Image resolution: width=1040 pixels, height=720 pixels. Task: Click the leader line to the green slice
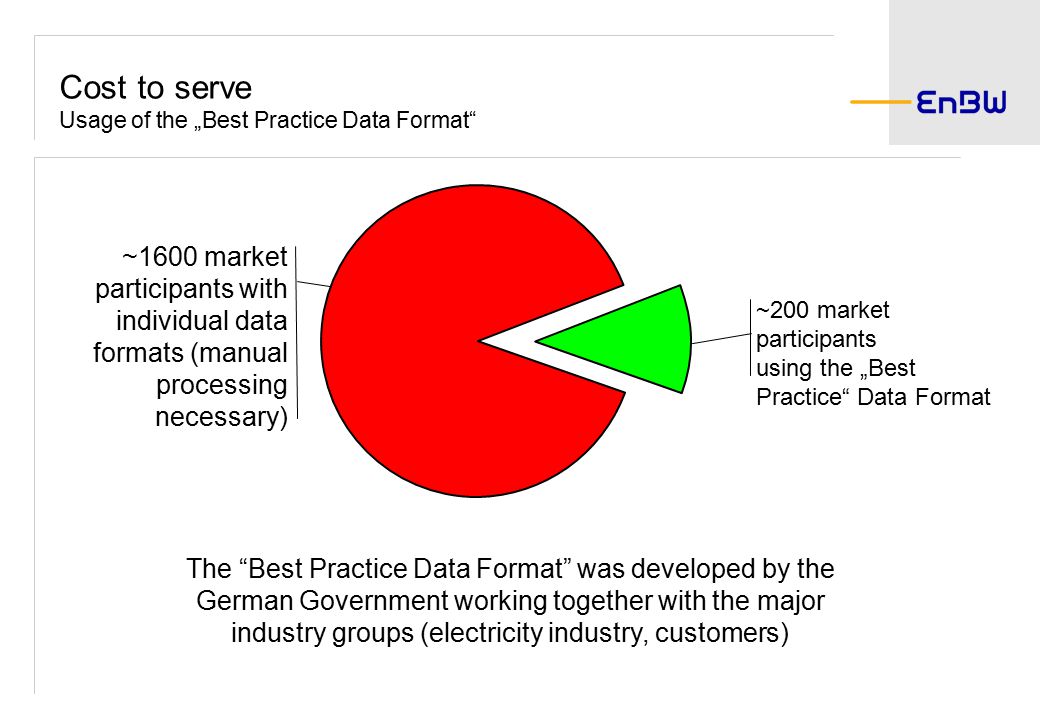(720, 339)
